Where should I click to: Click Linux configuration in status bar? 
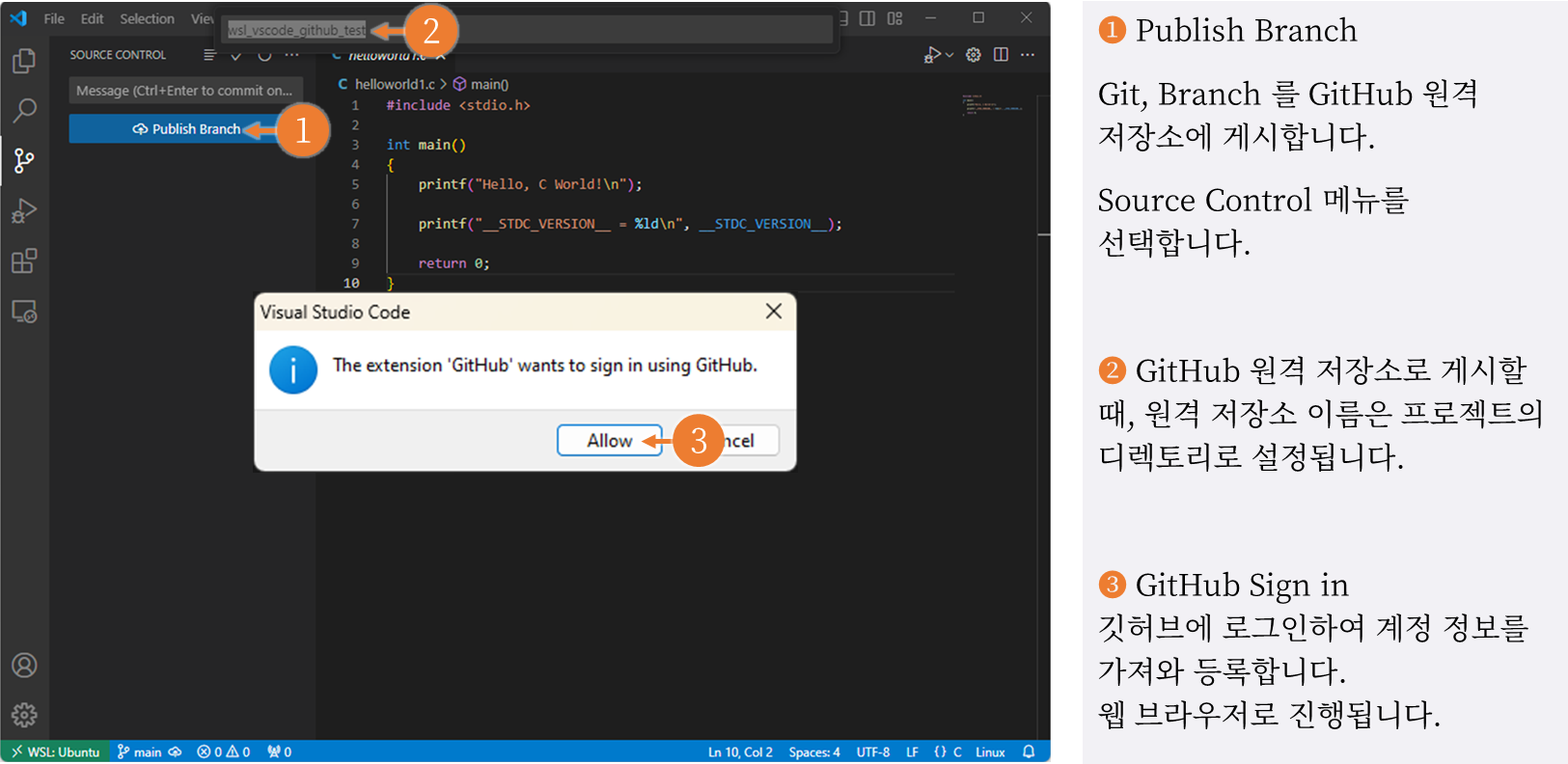pos(990,752)
